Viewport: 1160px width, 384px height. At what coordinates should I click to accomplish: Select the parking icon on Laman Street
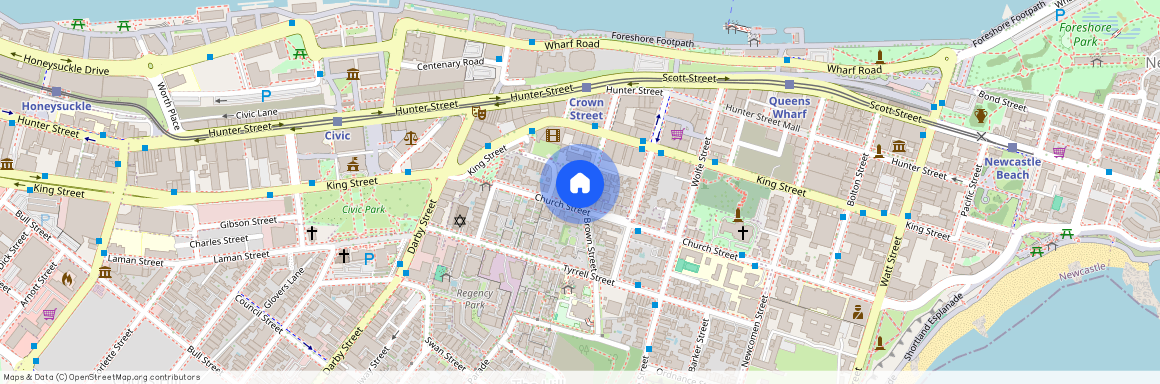coord(368,258)
